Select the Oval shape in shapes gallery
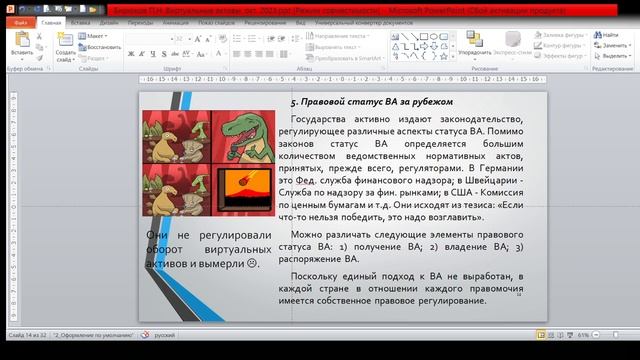Viewport: 640px width, 360px height. [434, 37]
